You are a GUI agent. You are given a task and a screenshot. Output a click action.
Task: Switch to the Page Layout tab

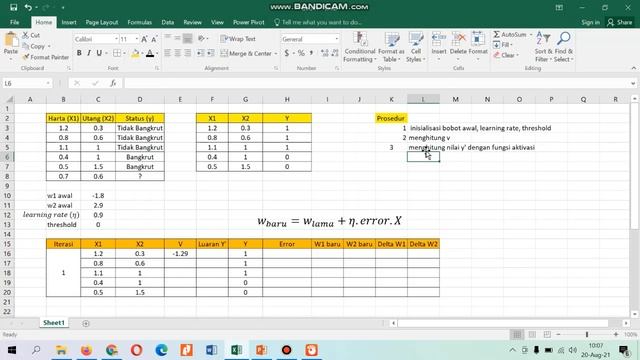(x=102, y=22)
